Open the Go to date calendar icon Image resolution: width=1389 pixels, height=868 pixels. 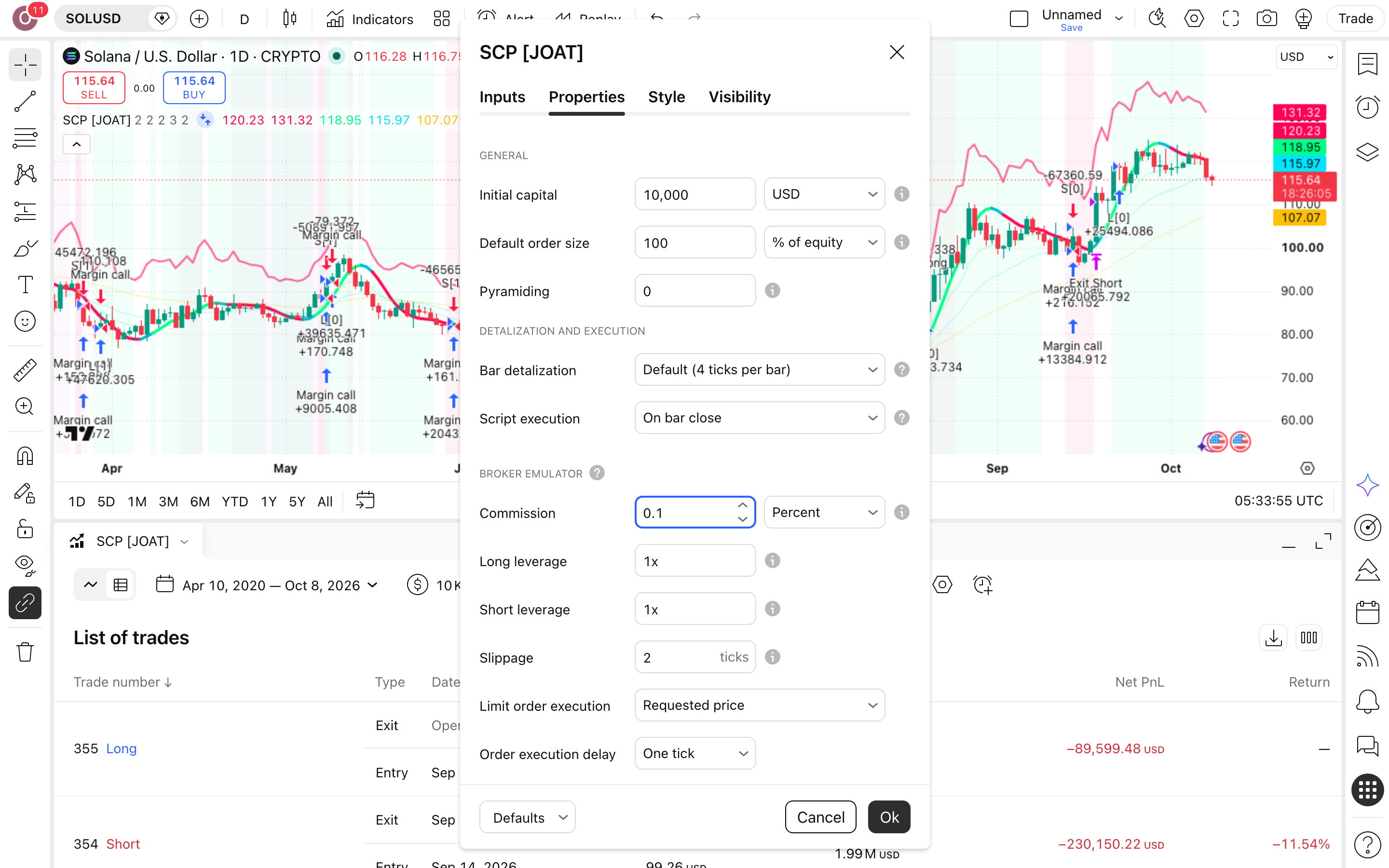[365, 501]
